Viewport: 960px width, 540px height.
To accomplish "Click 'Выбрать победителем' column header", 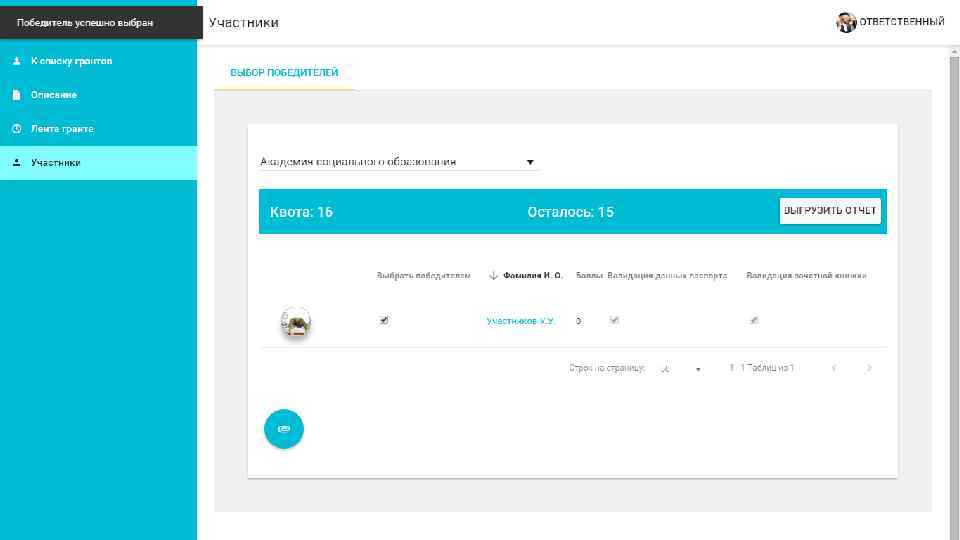I will [423, 276].
